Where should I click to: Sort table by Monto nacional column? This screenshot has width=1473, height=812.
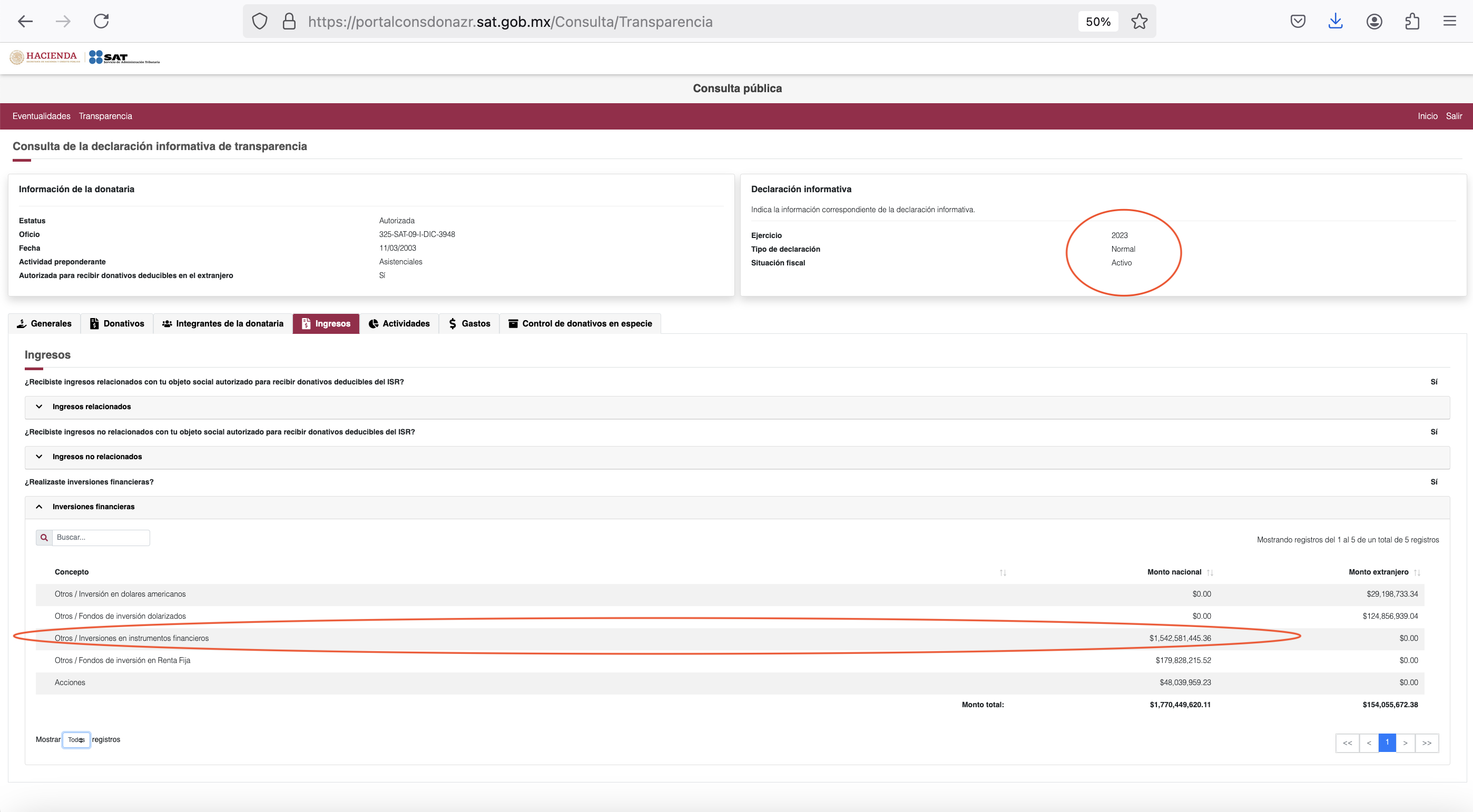[x=1210, y=572]
